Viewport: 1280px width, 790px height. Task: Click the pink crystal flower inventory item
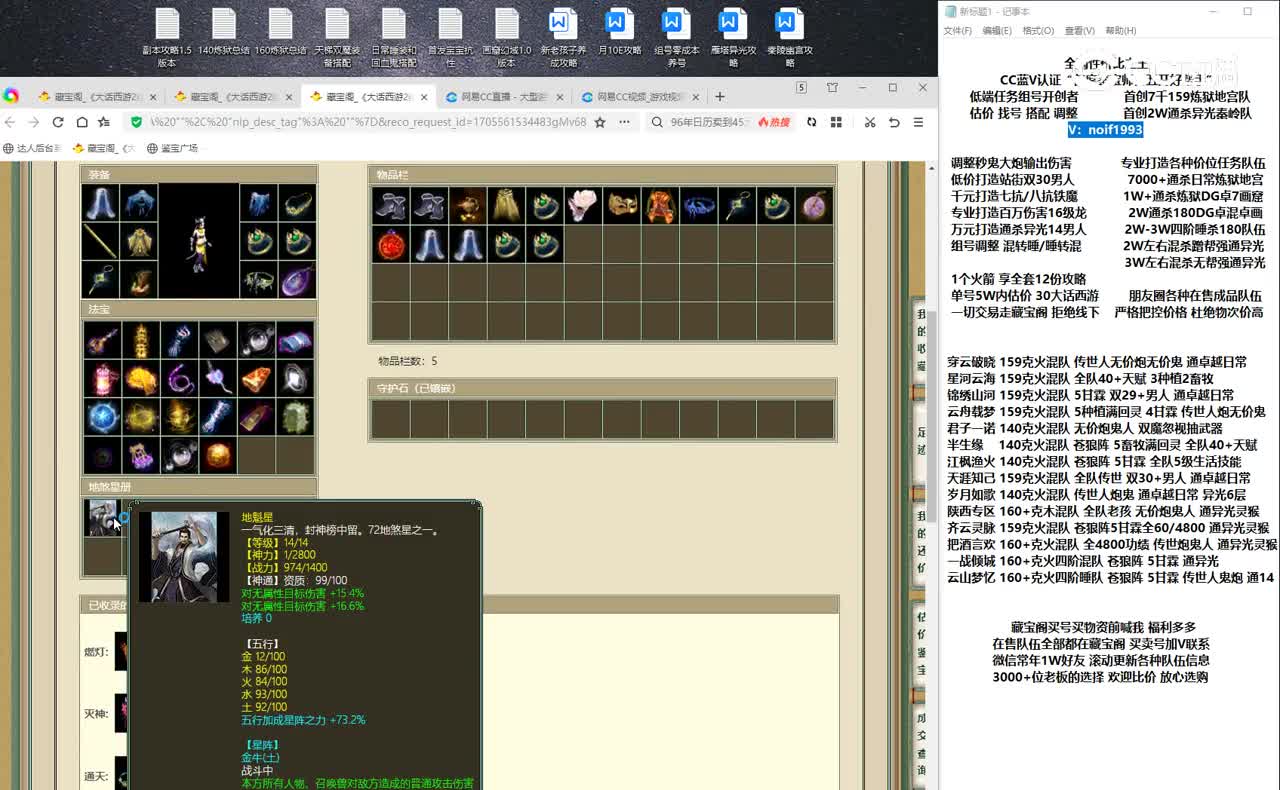(x=584, y=205)
